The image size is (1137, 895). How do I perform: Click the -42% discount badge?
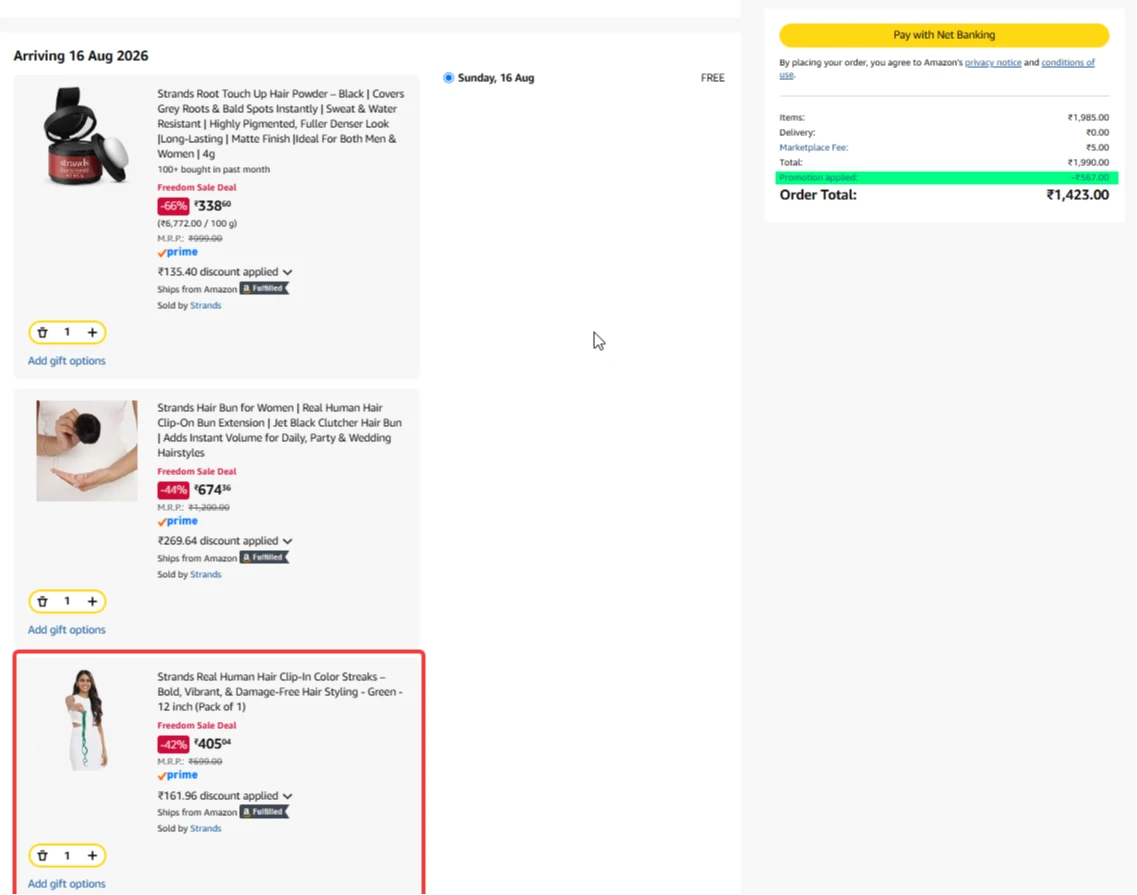pyautogui.click(x=173, y=744)
